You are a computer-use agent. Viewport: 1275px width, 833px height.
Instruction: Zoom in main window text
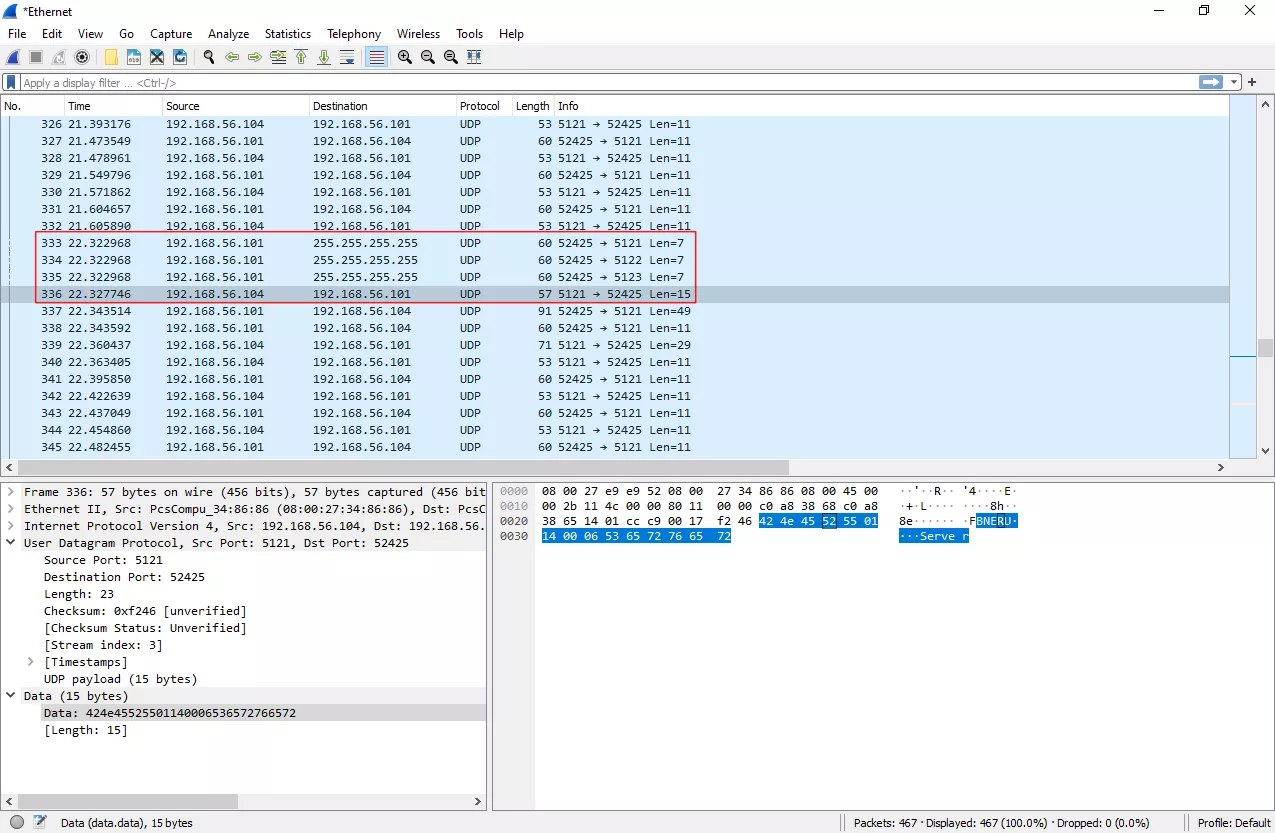[405, 57]
